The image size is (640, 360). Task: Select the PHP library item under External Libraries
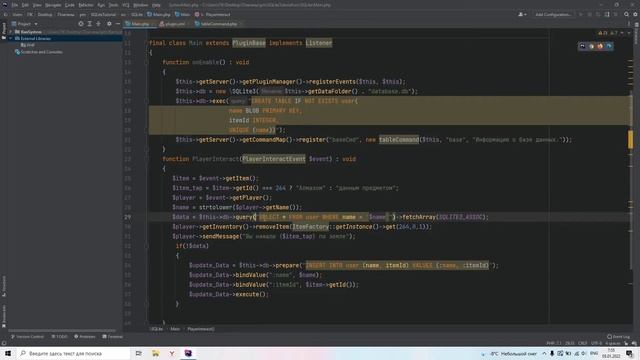(x=28, y=45)
